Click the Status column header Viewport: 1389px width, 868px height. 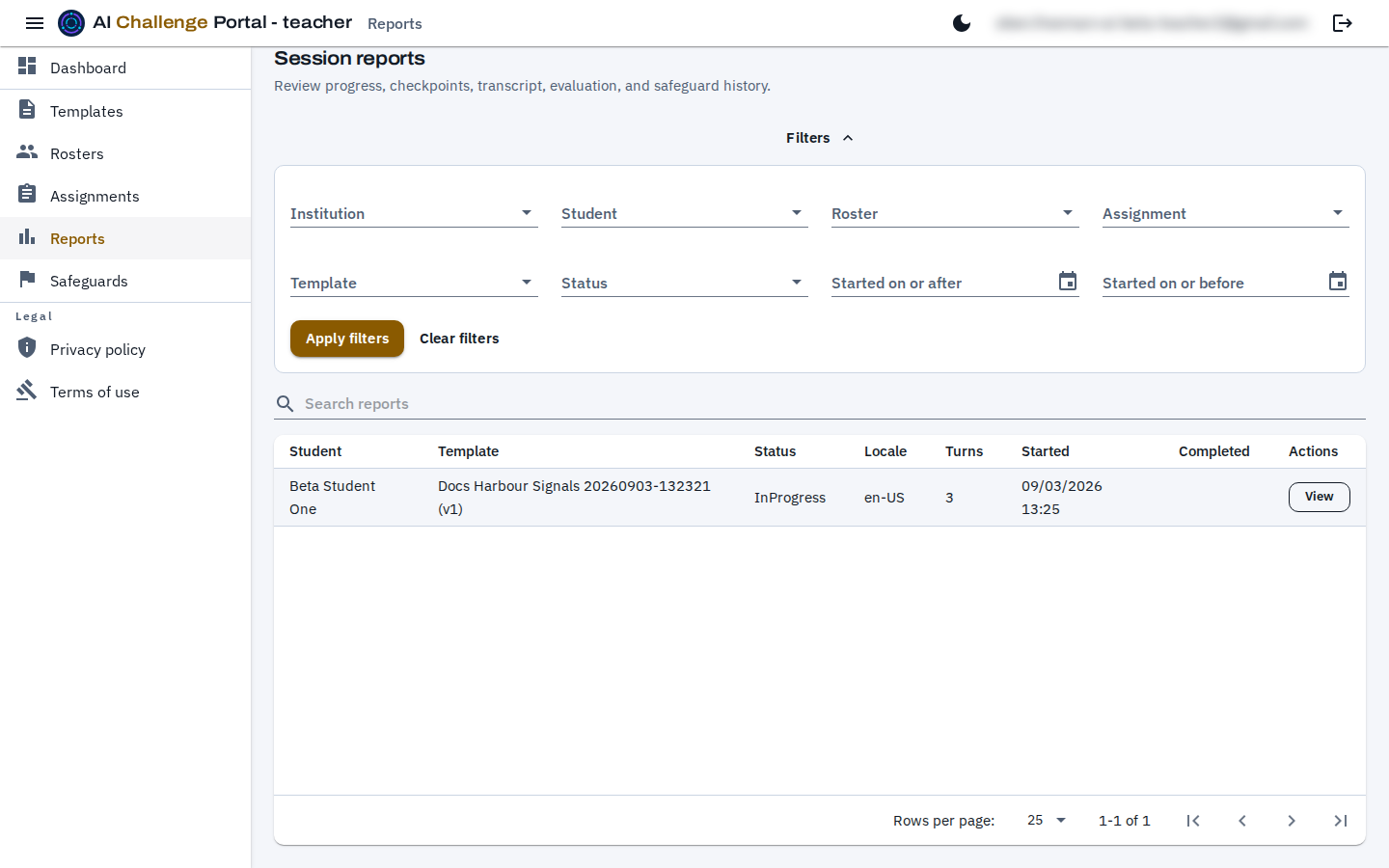tap(775, 451)
